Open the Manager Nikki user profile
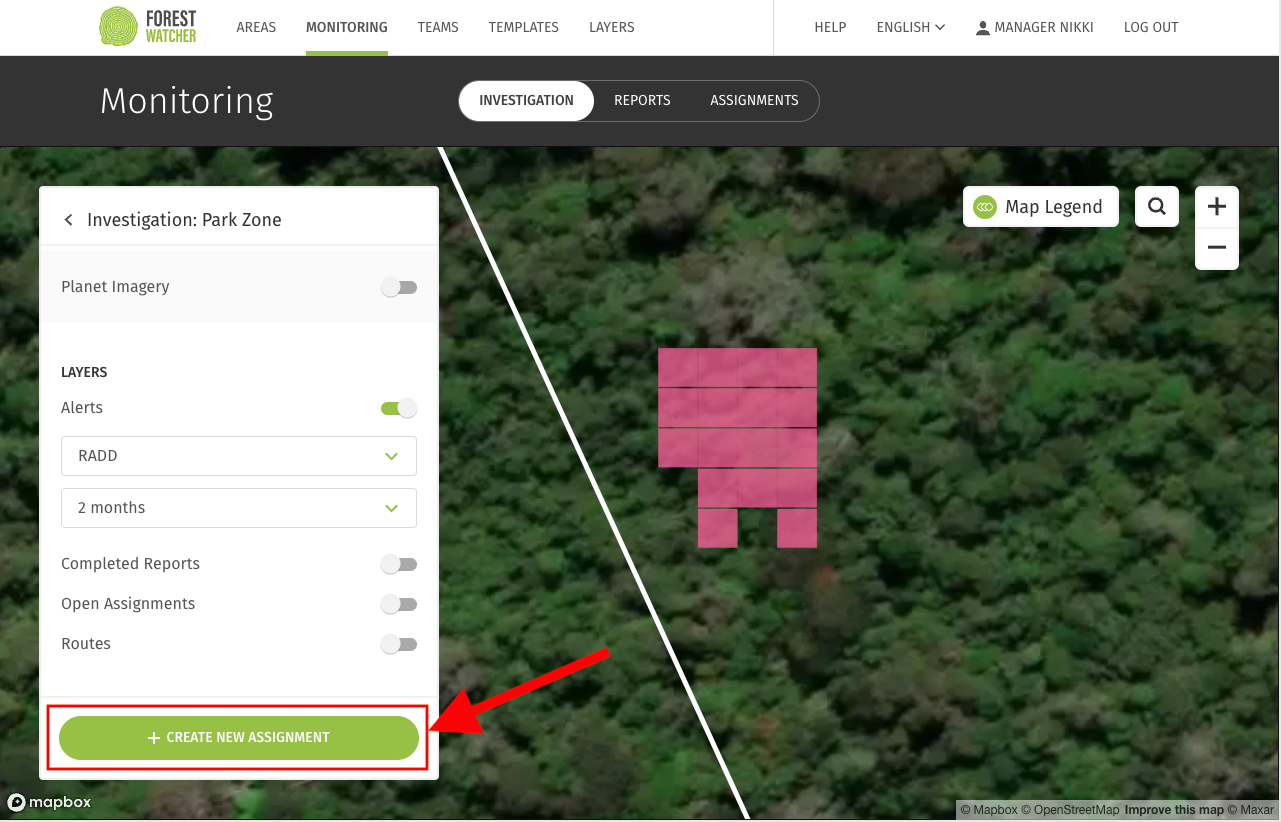Image resolution: width=1281 pixels, height=822 pixels. pos(1034,27)
